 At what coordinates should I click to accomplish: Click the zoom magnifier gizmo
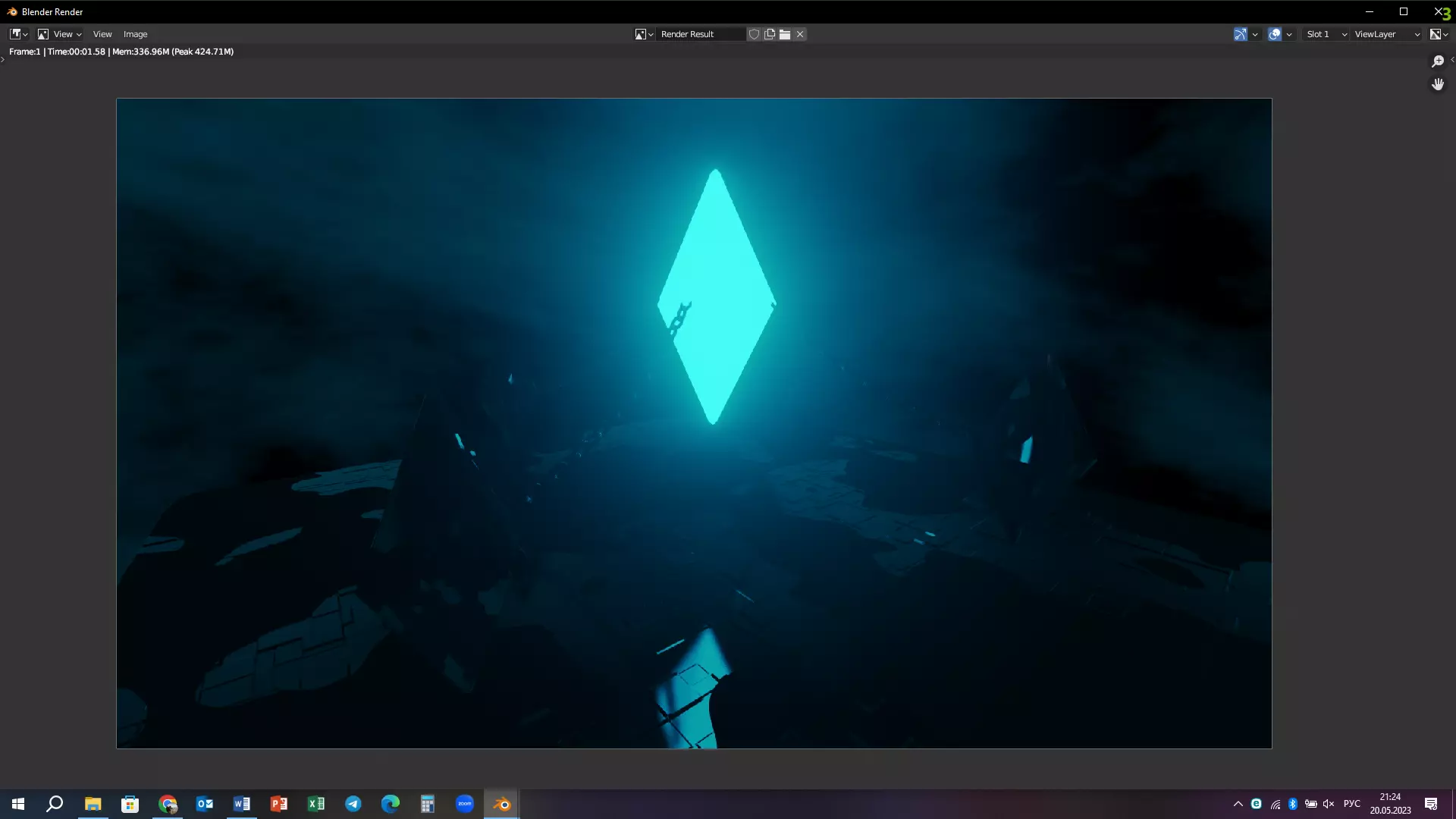1438,61
